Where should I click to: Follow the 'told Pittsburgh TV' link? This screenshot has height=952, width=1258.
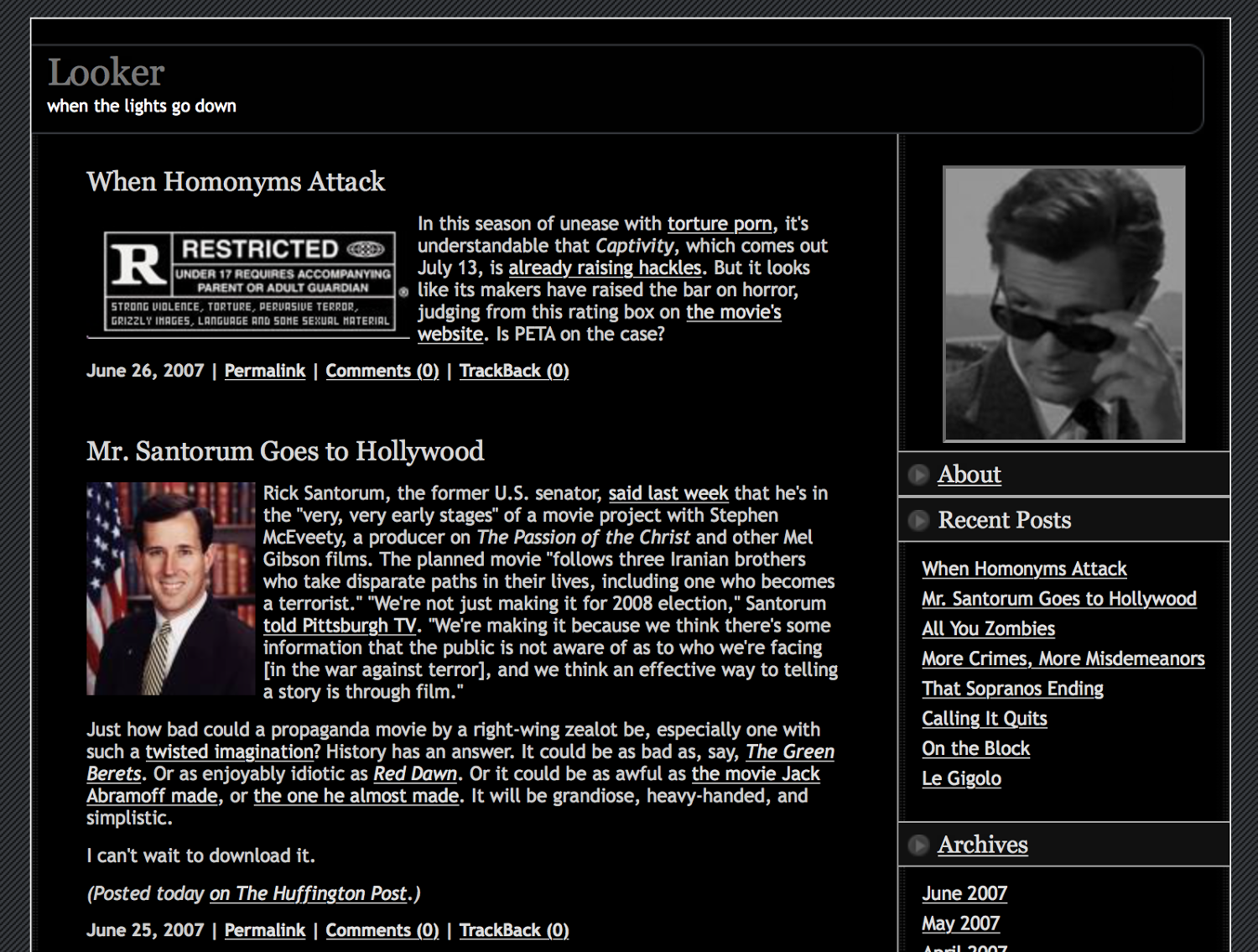tap(340, 626)
